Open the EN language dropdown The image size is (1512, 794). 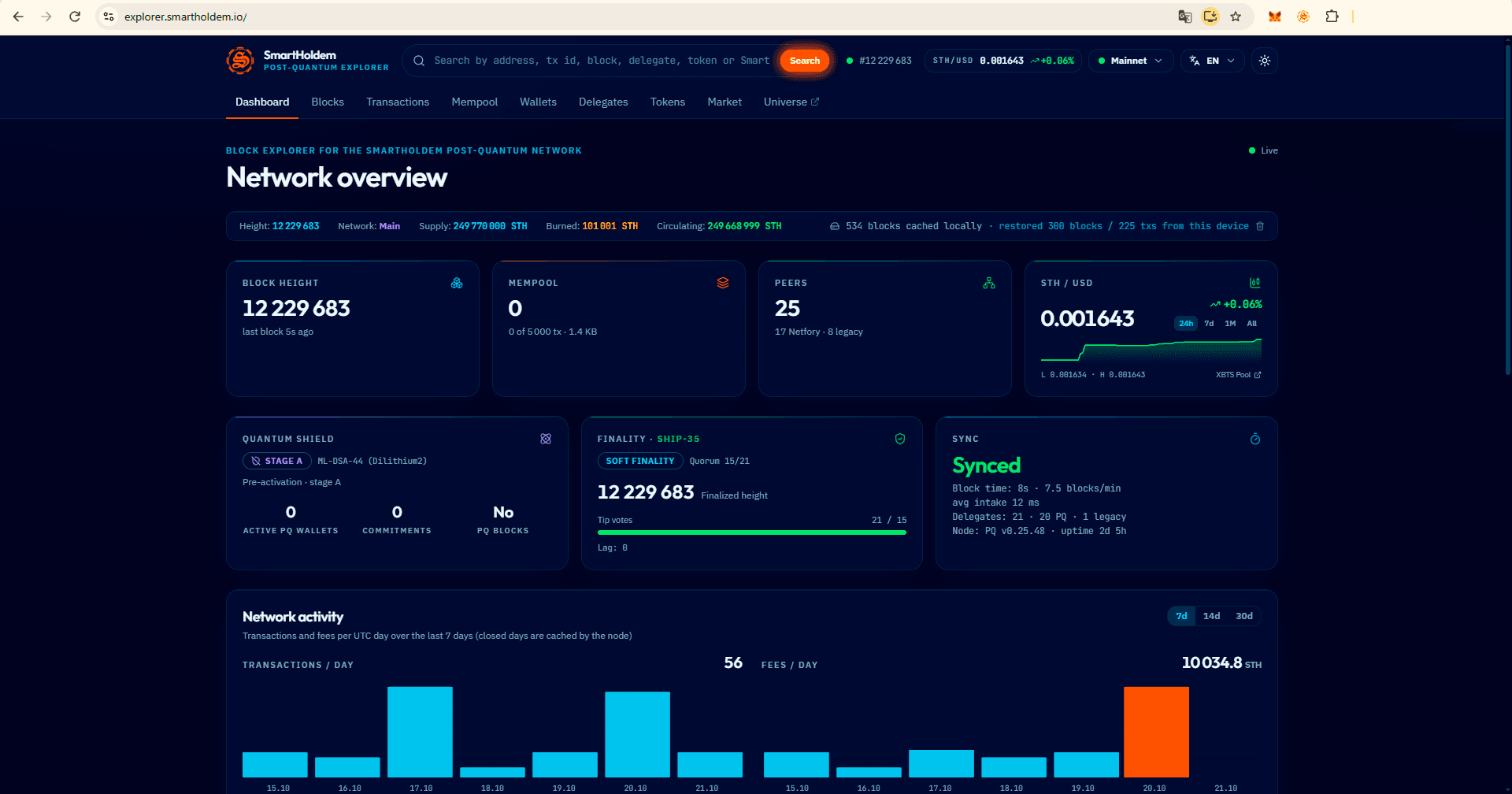click(1213, 61)
